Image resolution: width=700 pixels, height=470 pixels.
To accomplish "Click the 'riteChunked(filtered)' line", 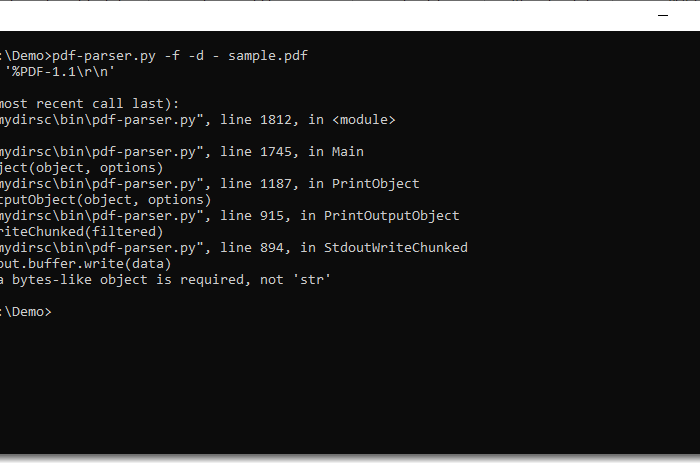I will [x=82, y=232].
